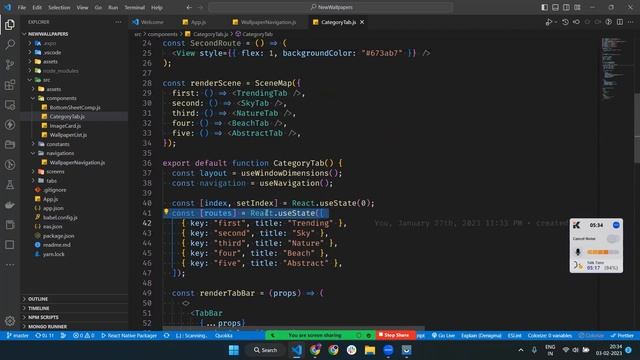The width and height of the screenshot is (640, 360).
Task: Toggle Cancel Noise switch in Krisp widget
Action: tap(612, 238)
